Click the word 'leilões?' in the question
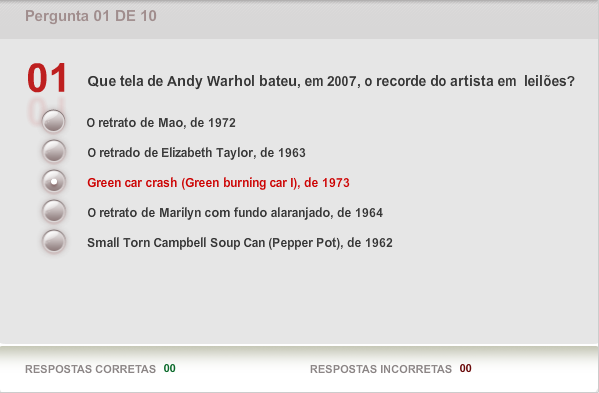 pyautogui.click(x=549, y=81)
